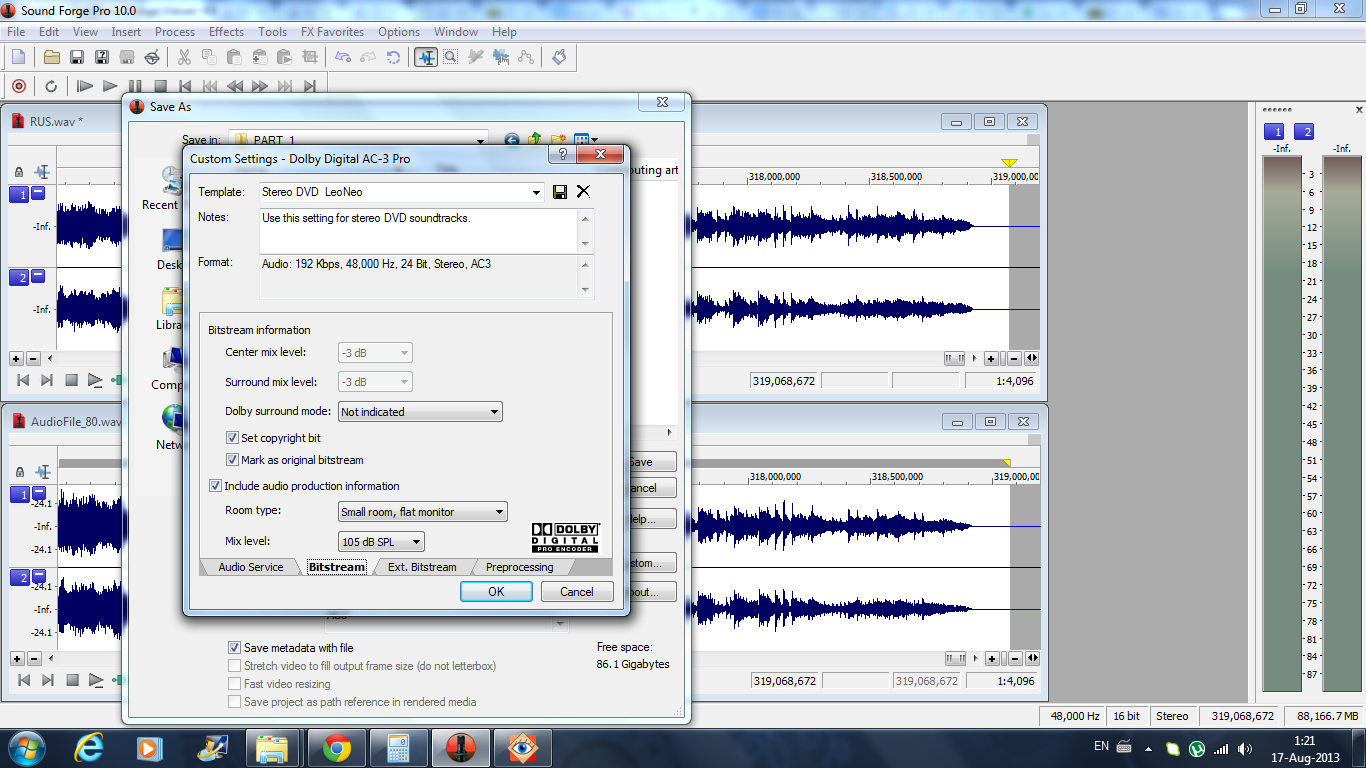Click the Notes field scroll down arrow
Screen dimensions: 1366x768
click(x=586, y=245)
